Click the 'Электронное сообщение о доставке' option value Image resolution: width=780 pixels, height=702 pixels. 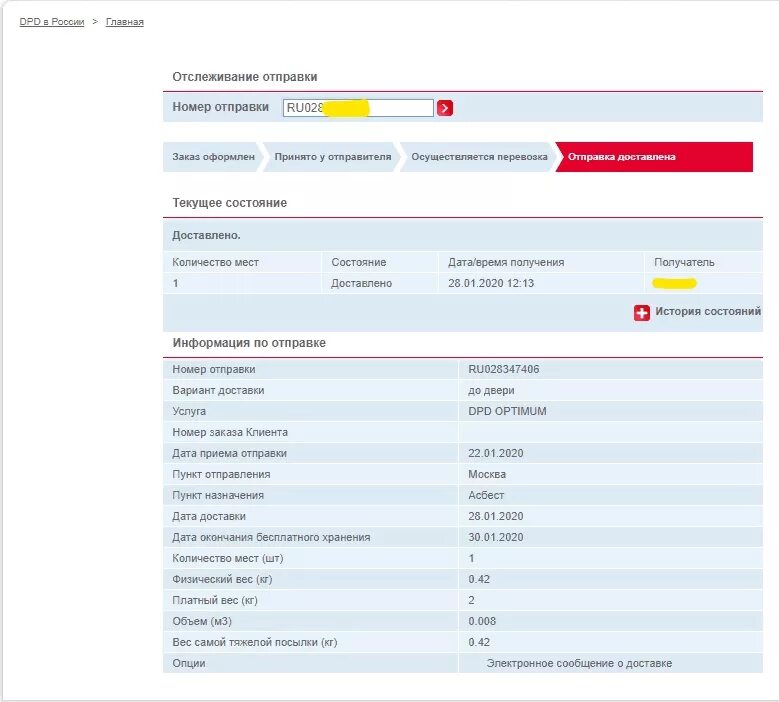click(x=579, y=663)
